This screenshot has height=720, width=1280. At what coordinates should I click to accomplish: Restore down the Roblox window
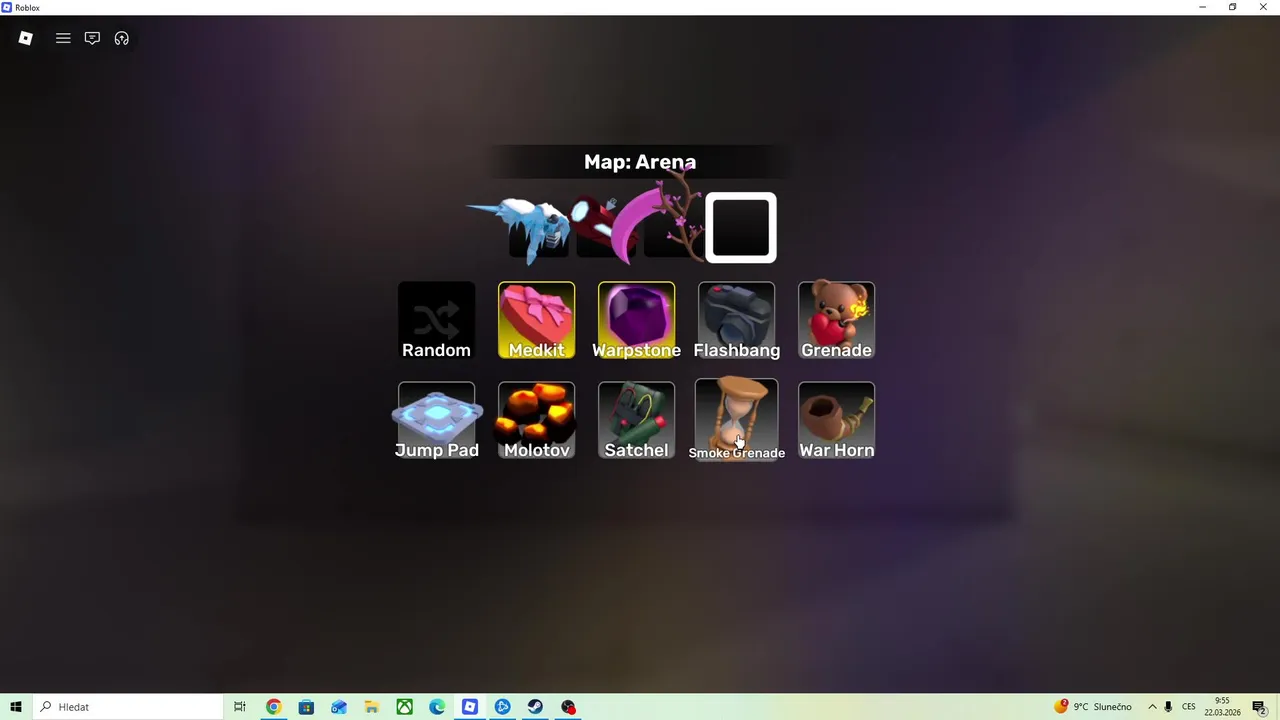click(x=1232, y=7)
